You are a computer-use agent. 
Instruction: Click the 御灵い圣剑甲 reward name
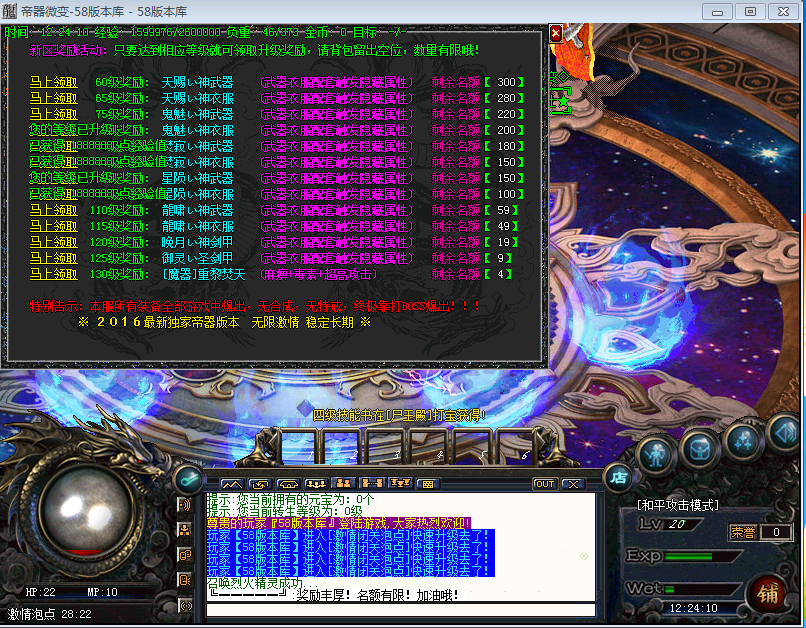197,258
